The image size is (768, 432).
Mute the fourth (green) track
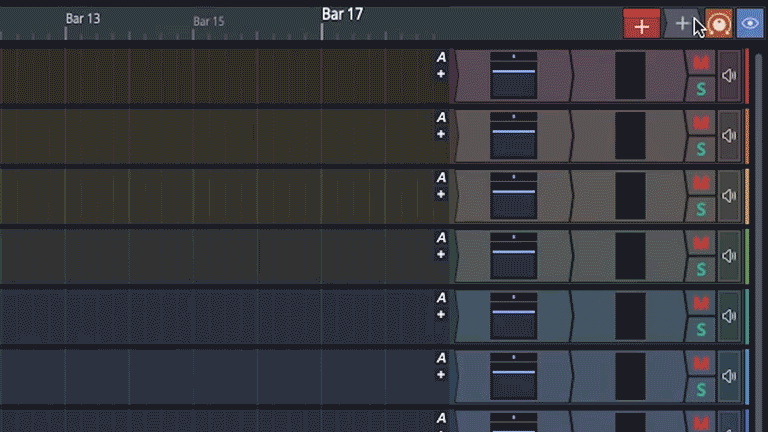pos(701,243)
